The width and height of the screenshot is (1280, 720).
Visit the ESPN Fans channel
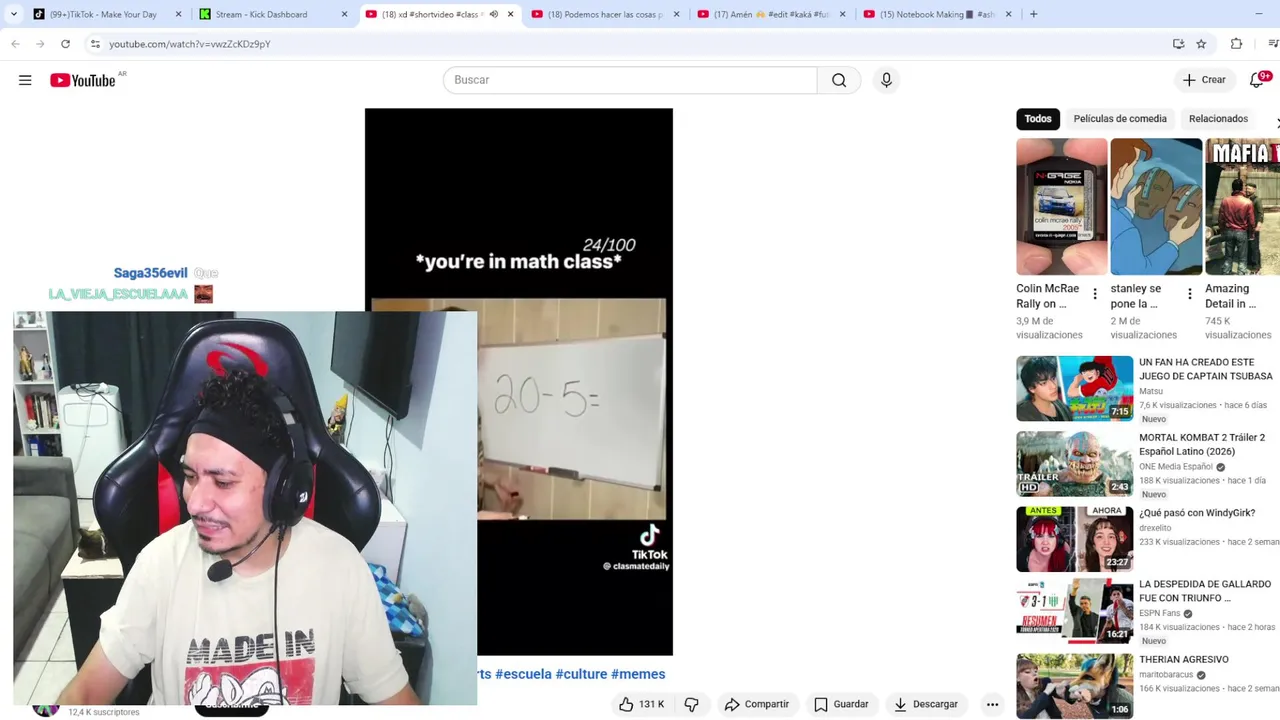coord(1160,614)
